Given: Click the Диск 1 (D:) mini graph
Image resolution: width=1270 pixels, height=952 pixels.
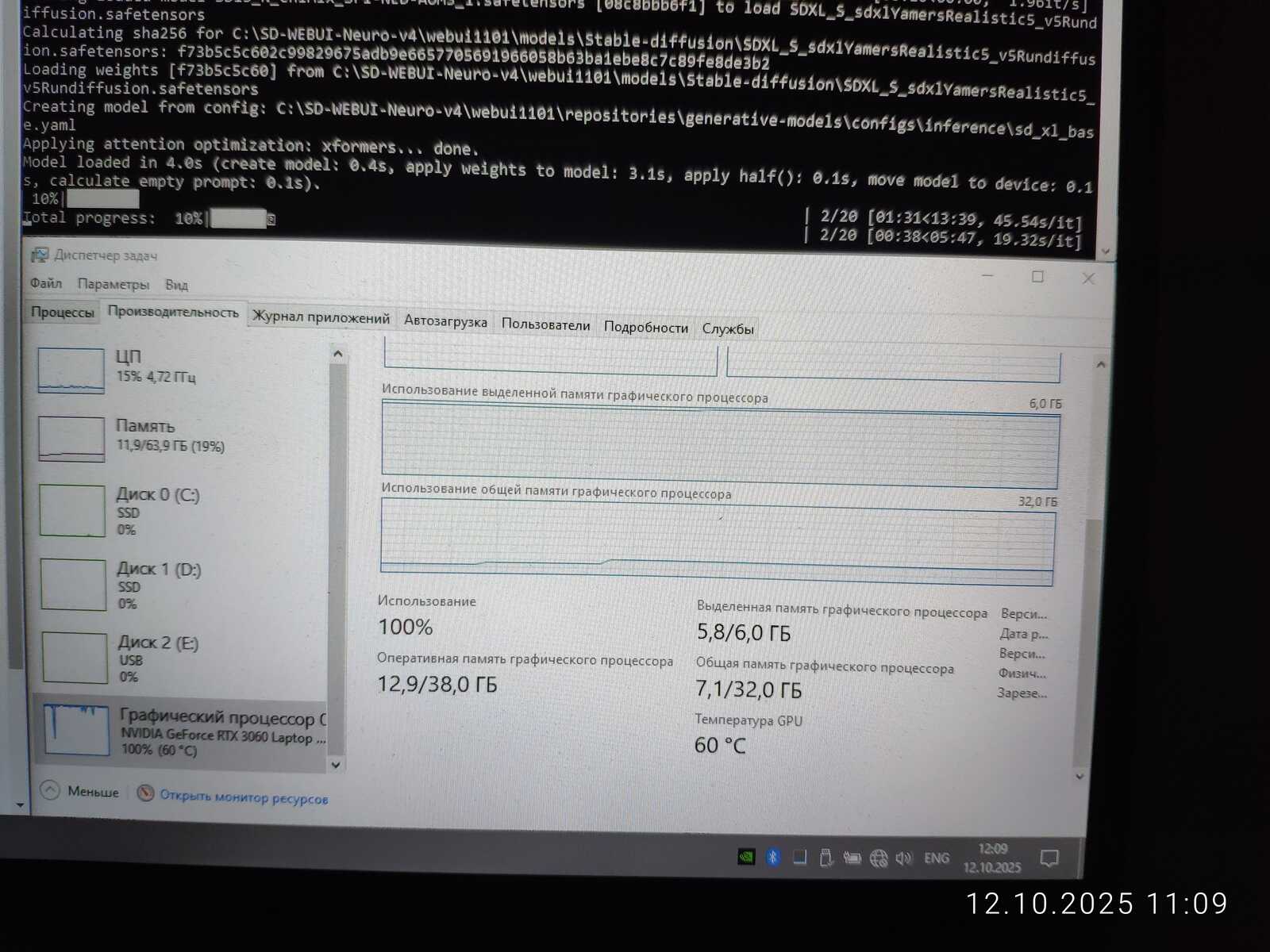Looking at the screenshot, I should point(73,585).
